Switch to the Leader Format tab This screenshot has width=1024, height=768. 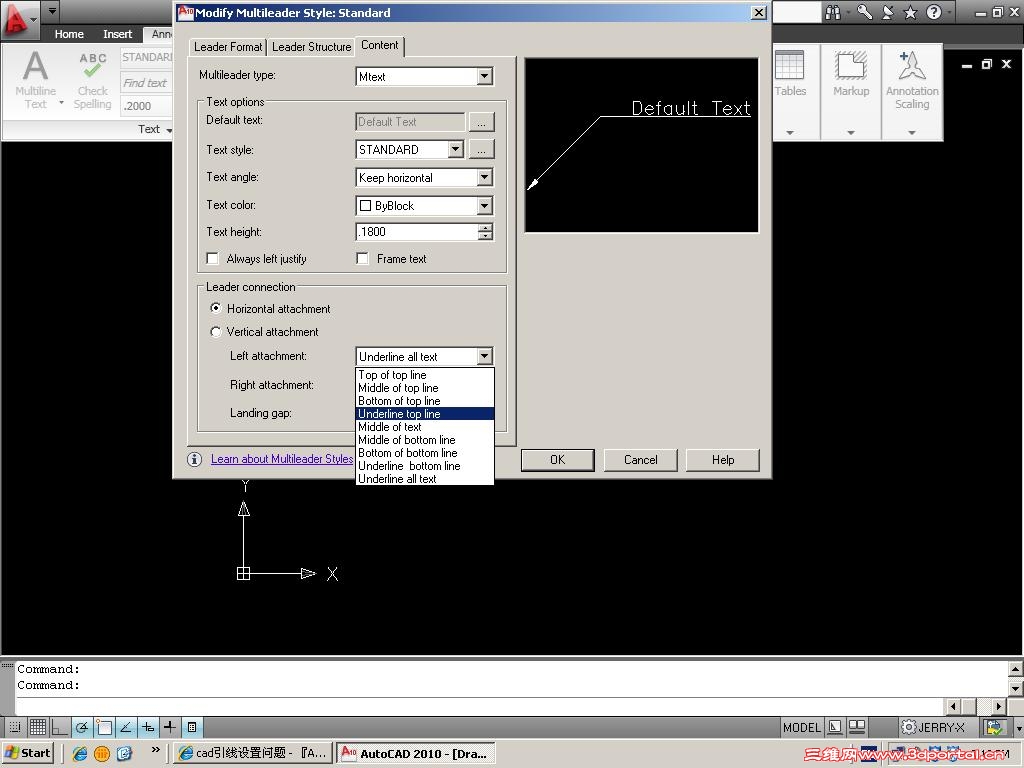(228, 47)
